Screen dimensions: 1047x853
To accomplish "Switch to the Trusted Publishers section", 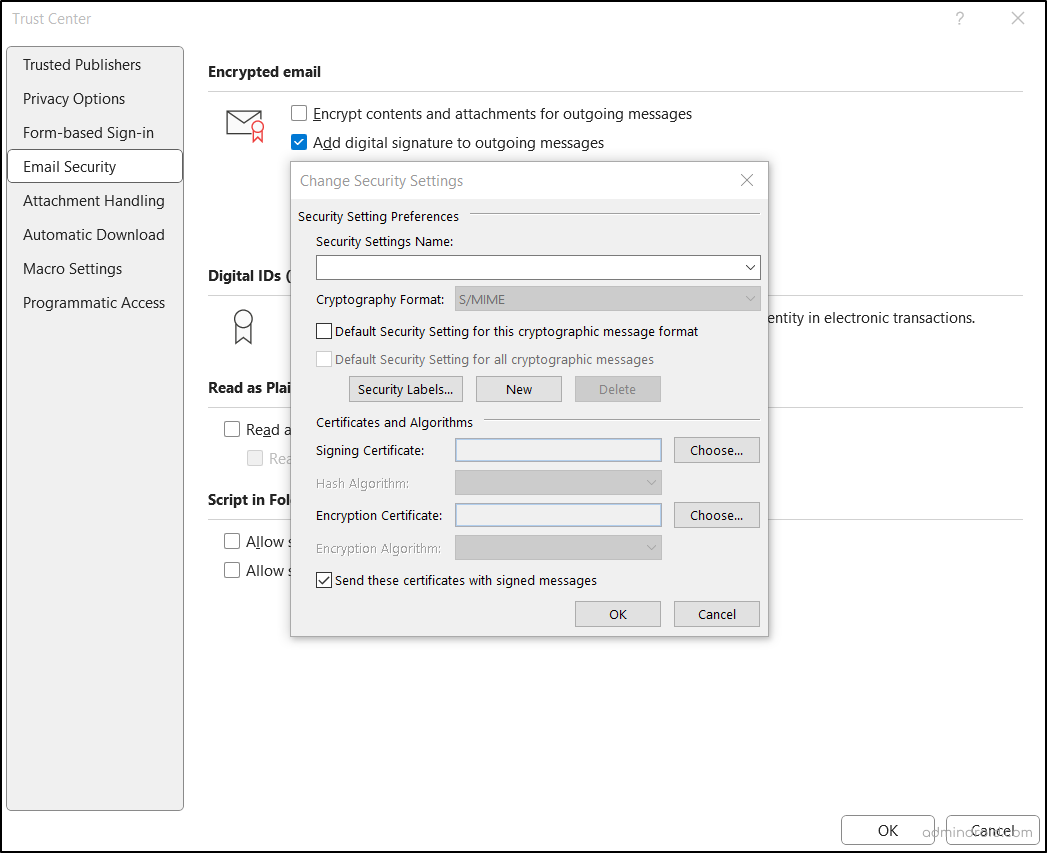I will (x=81, y=64).
